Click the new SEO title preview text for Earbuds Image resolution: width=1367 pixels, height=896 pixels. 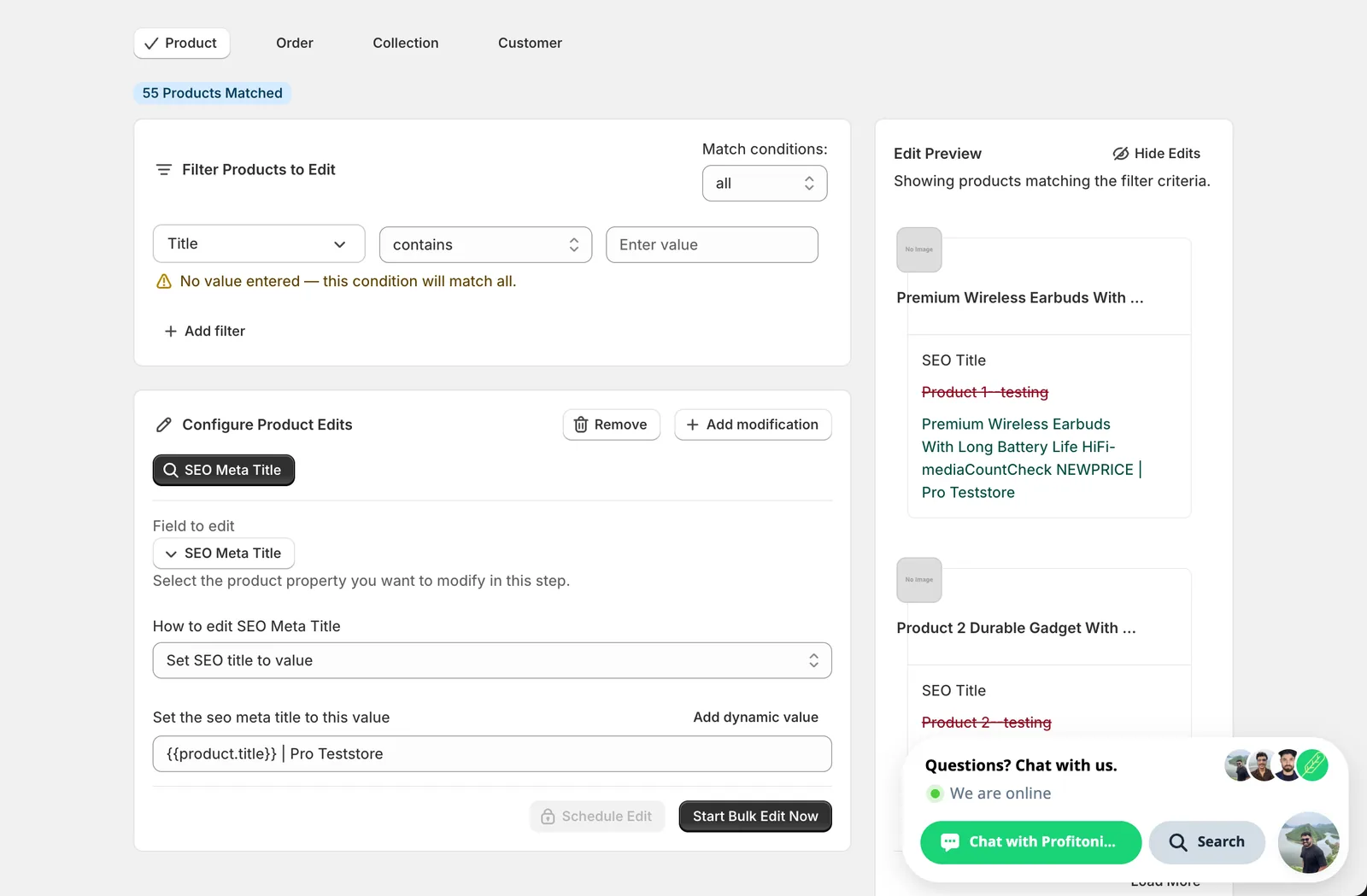(x=1031, y=459)
